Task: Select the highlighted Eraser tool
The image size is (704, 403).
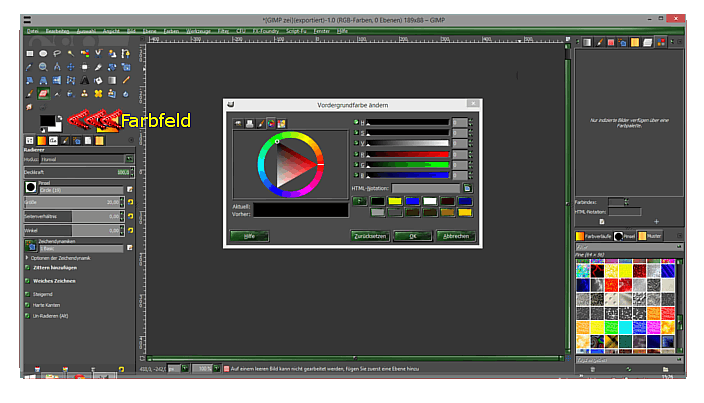Action: click(x=43, y=94)
